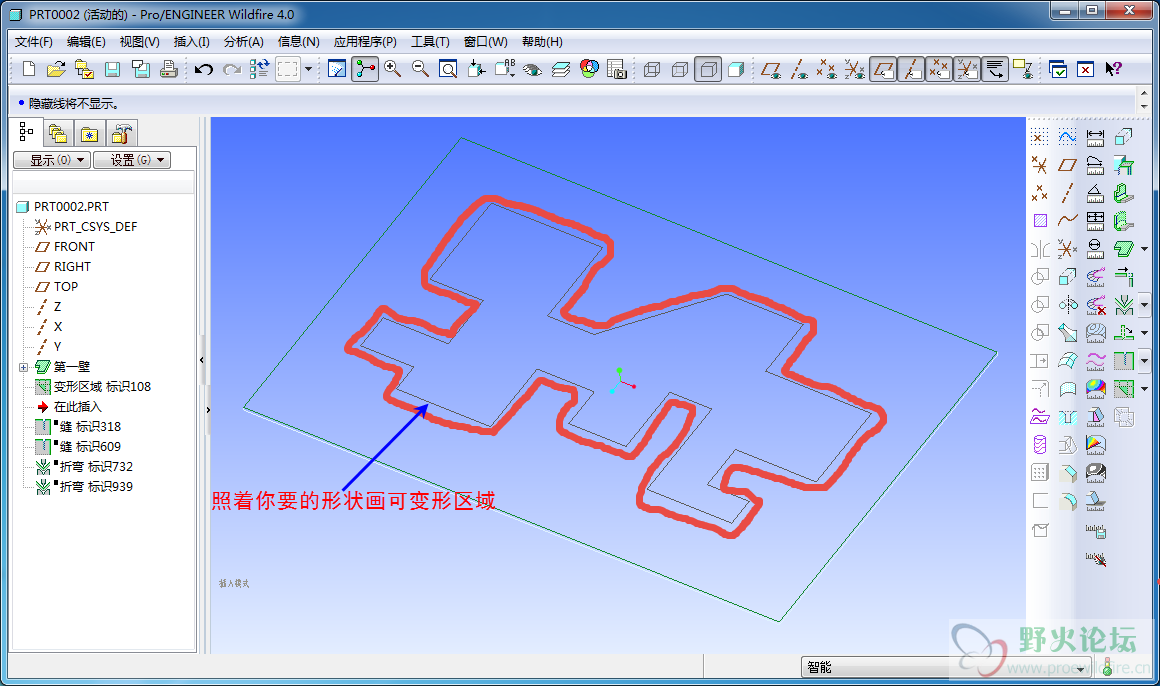Open the color appearance palette

(589, 70)
